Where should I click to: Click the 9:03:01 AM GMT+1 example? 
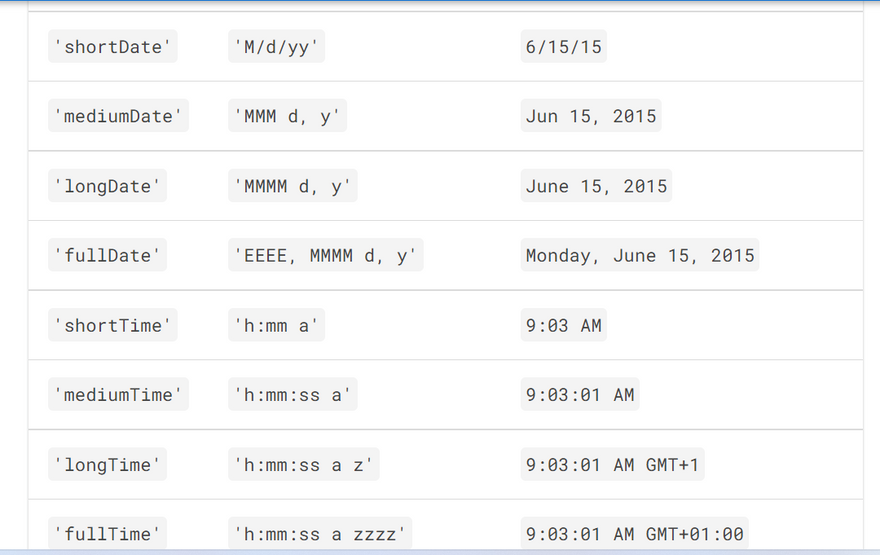pyautogui.click(x=612, y=465)
